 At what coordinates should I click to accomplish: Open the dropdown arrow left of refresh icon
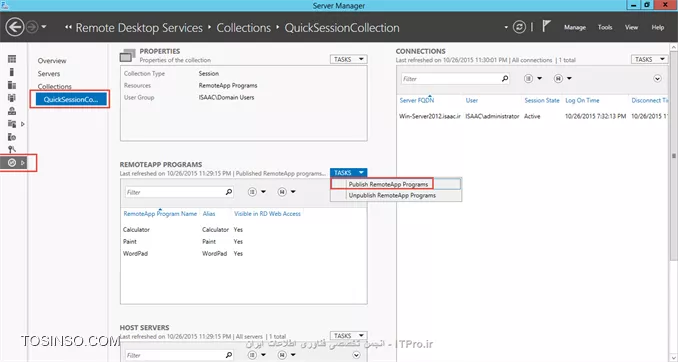[506, 27]
